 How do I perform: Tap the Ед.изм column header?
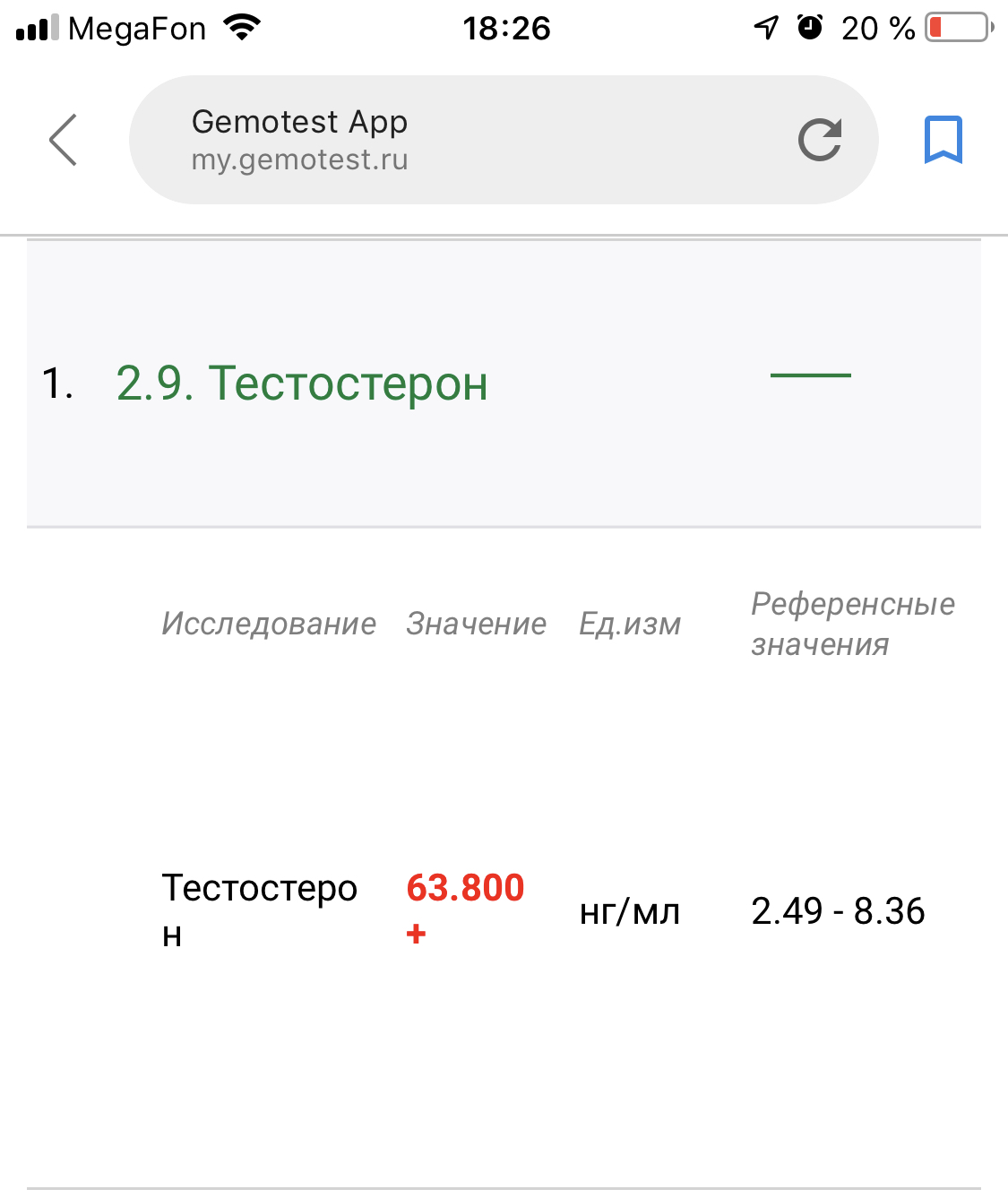point(630,624)
